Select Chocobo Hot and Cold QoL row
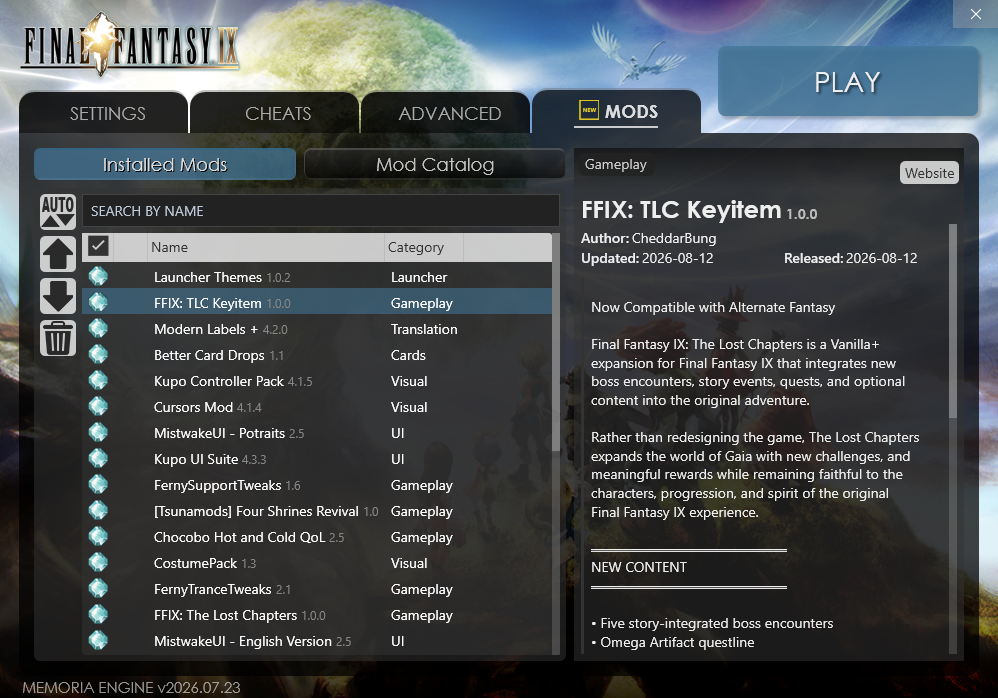The image size is (998, 698). click(317, 537)
